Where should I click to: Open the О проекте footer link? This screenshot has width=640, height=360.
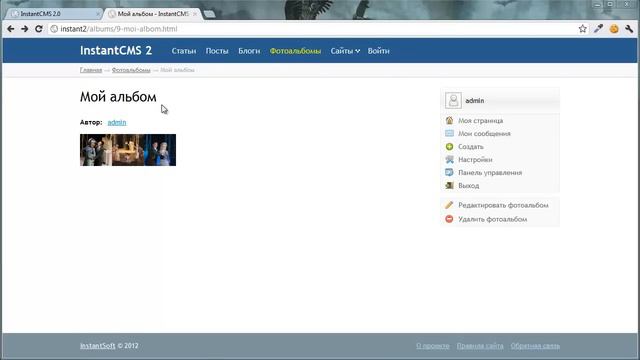(433, 346)
